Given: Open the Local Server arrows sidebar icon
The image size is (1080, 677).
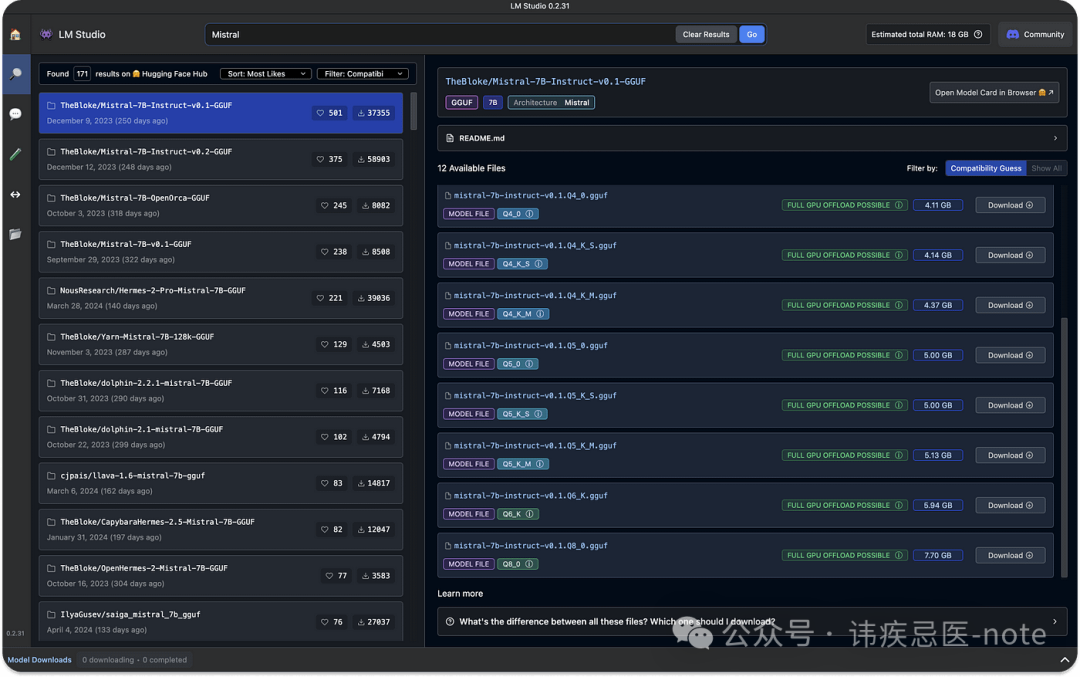Looking at the screenshot, I should 15,194.
